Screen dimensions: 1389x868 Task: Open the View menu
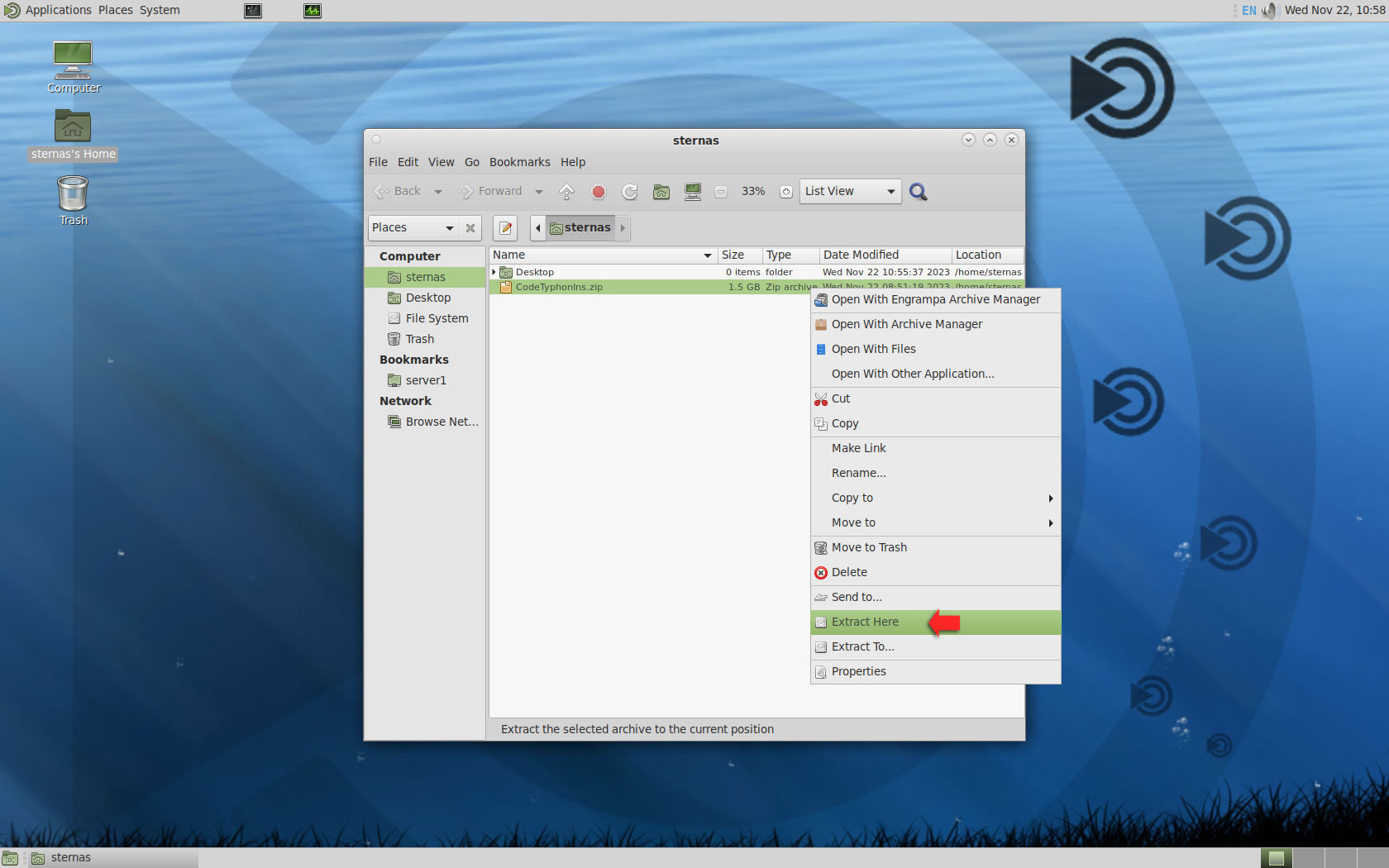[x=441, y=162]
